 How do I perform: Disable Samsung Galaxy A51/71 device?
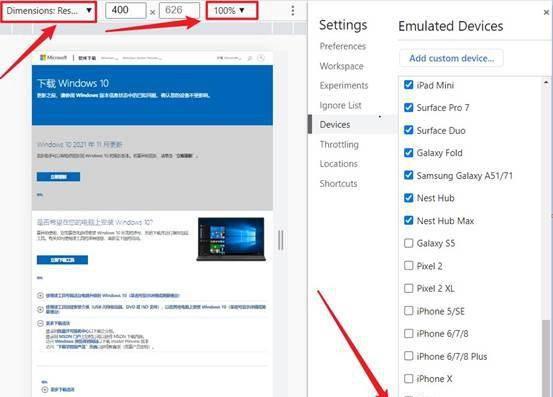408,175
